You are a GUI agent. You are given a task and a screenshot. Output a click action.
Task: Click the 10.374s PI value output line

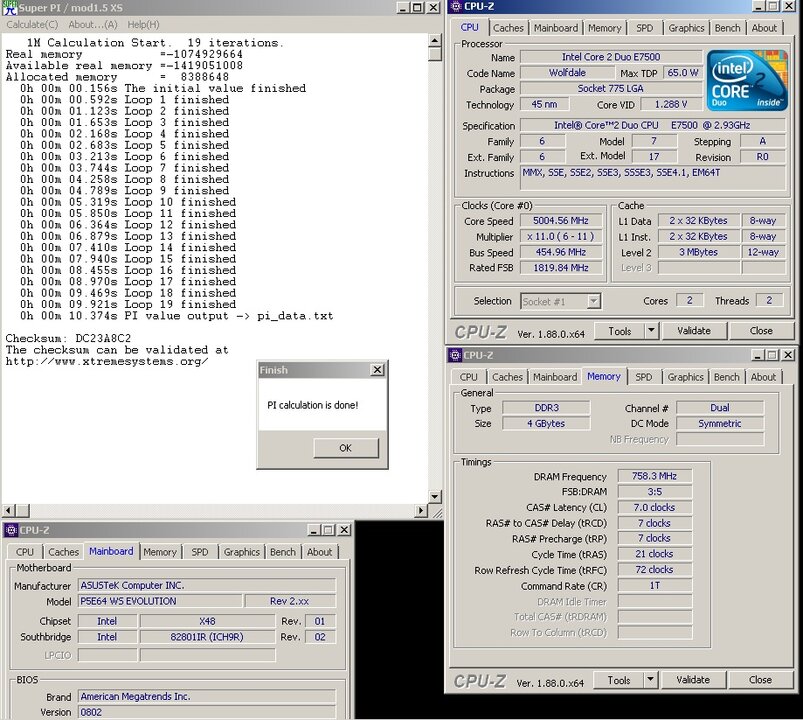click(x=177, y=316)
